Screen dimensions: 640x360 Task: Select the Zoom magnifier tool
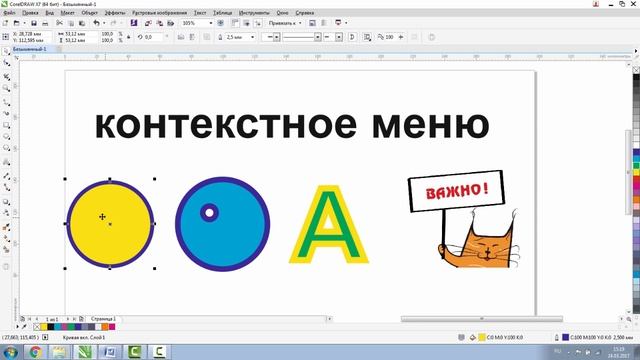6,88
